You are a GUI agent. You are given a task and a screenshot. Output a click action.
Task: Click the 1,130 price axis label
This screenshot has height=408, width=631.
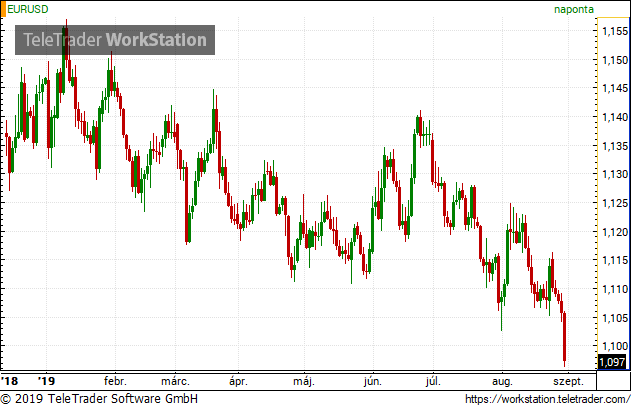[x=615, y=174]
